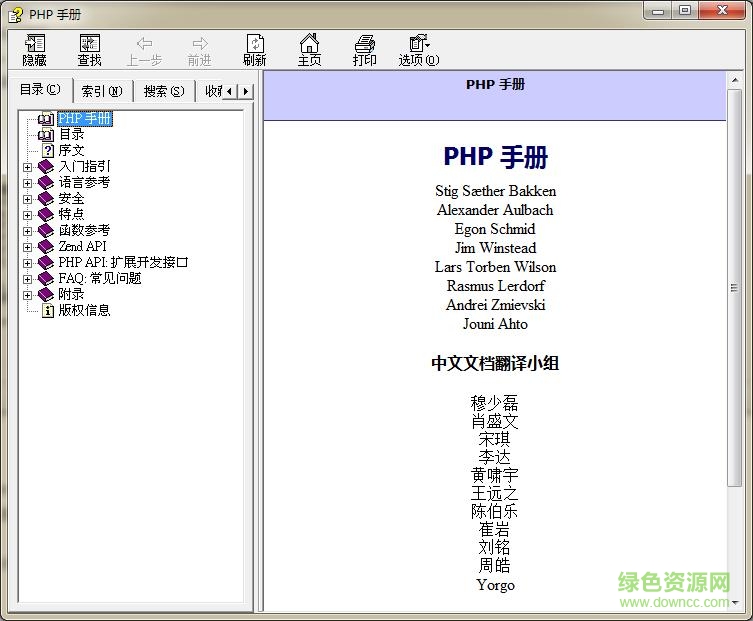Click the purple book icon beside 安全
The width and height of the screenshot is (753, 621).
pos(46,198)
